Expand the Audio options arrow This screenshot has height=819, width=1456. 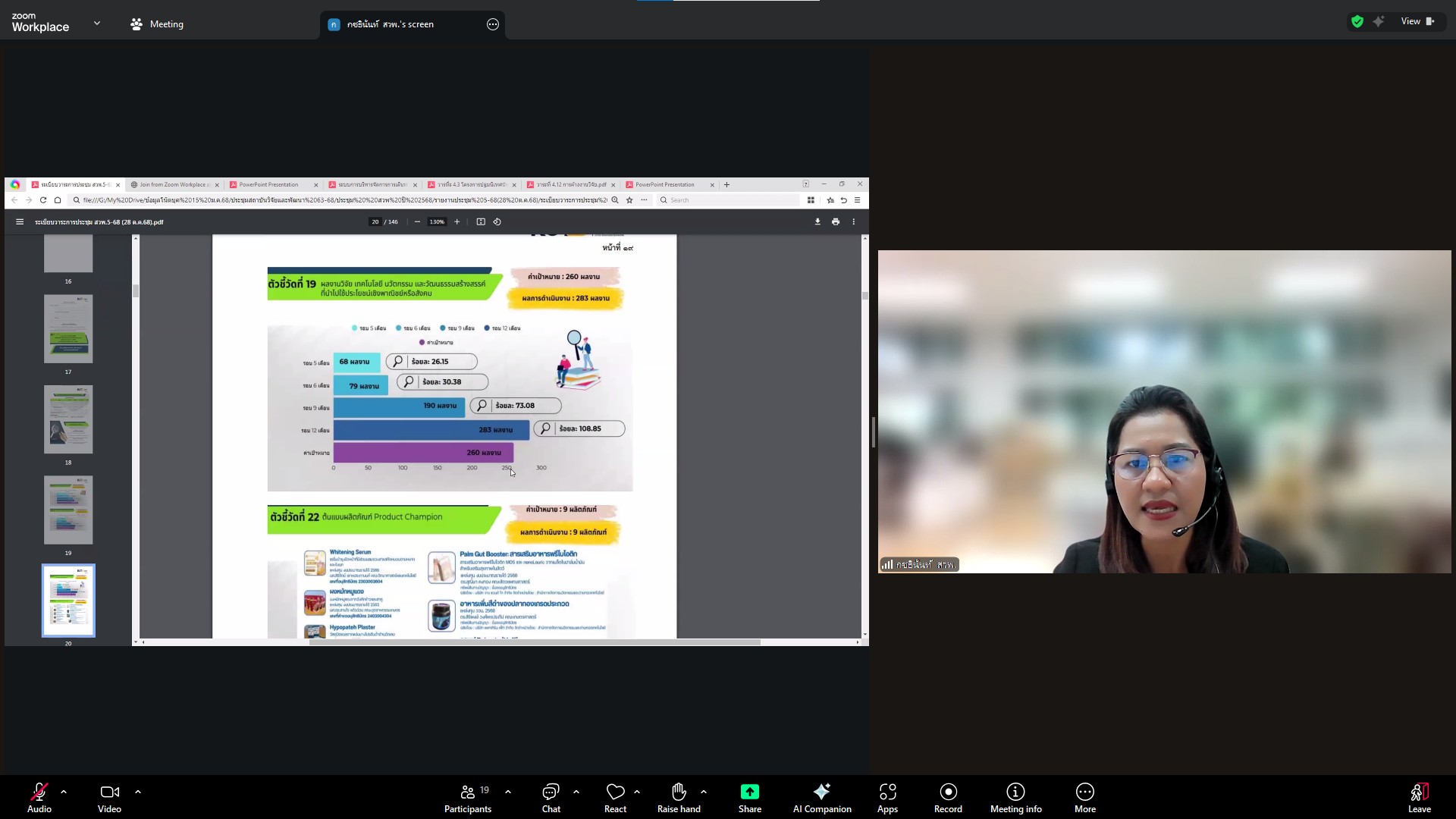[x=64, y=792]
